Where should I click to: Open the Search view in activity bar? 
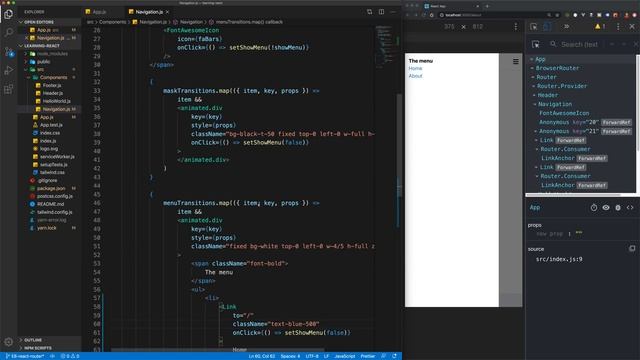[x=9, y=33]
